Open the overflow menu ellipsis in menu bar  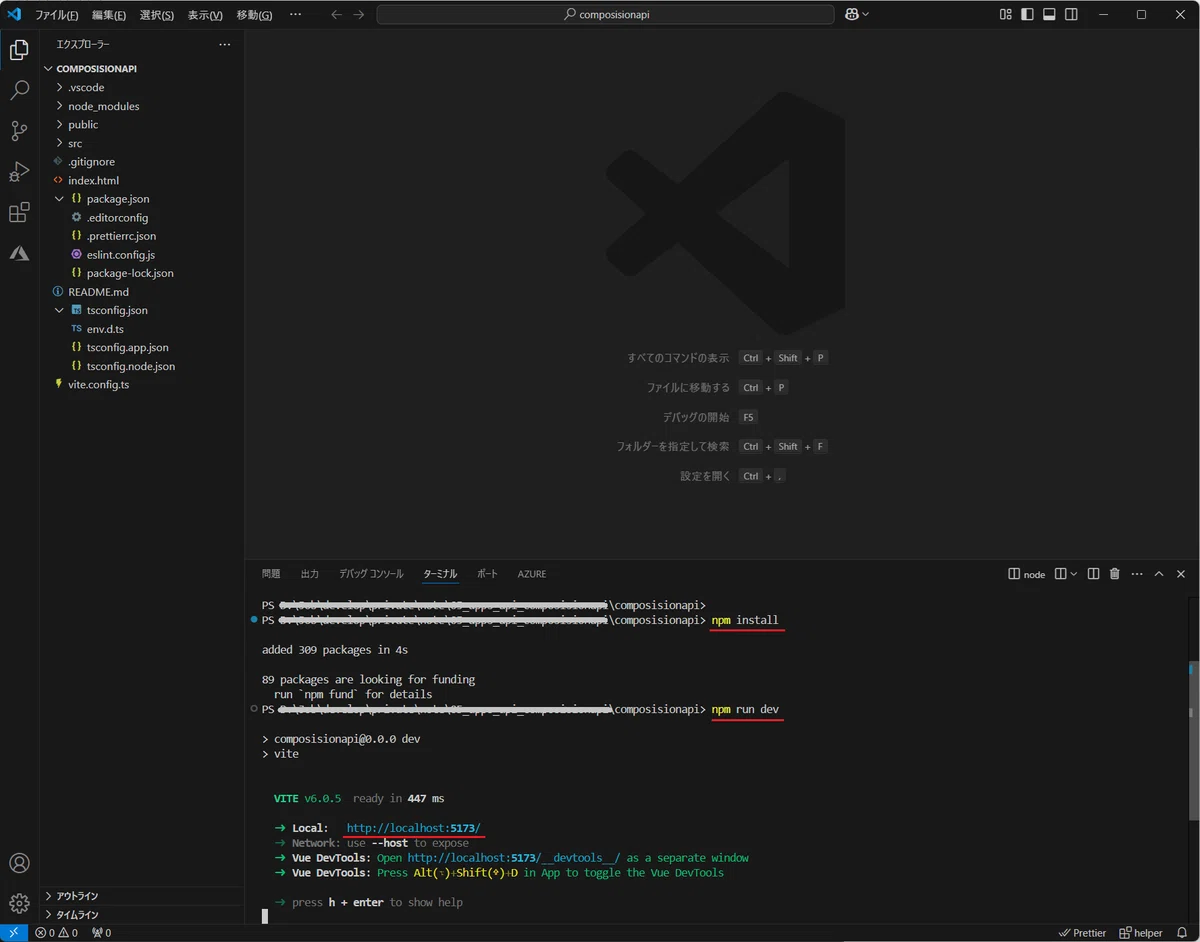click(x=295, y=15)
